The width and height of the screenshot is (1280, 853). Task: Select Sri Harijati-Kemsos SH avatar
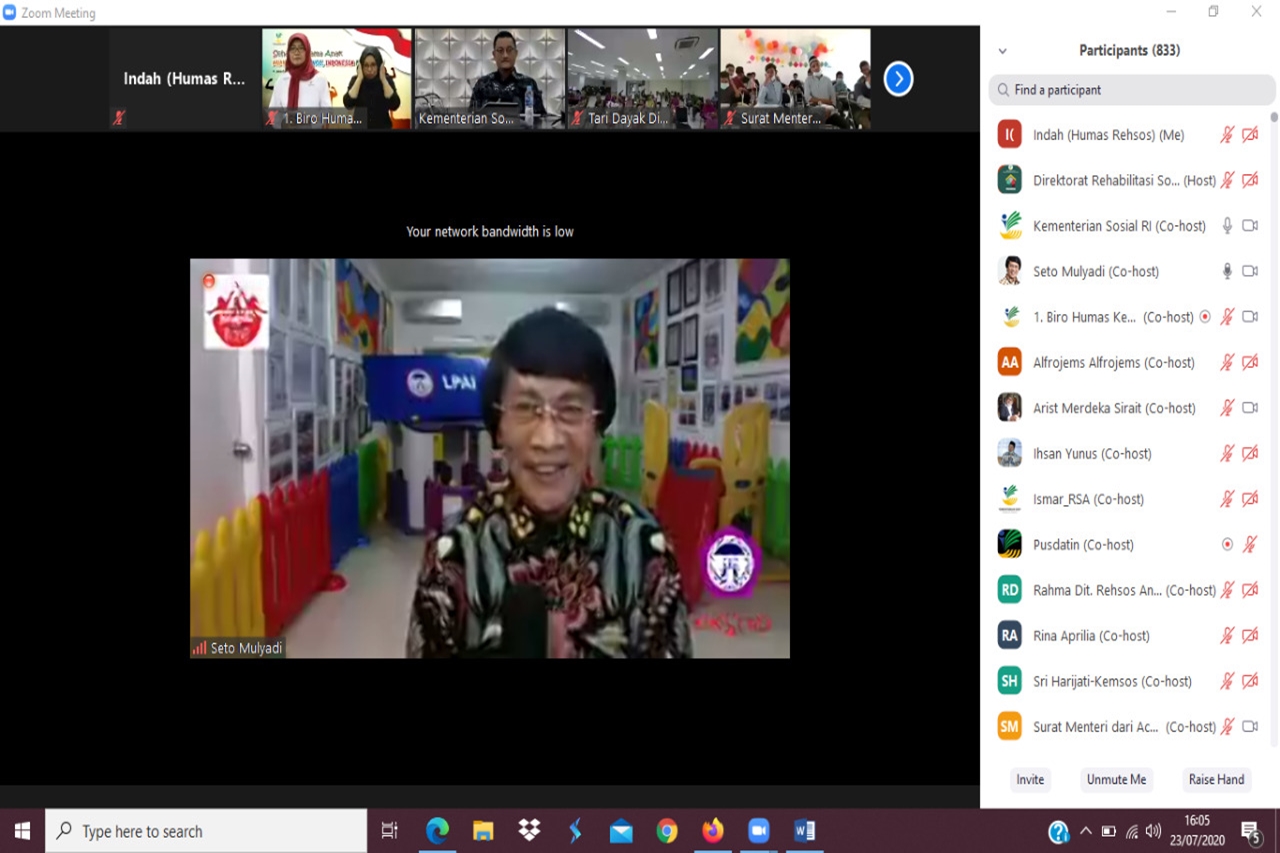(1010, 681)
